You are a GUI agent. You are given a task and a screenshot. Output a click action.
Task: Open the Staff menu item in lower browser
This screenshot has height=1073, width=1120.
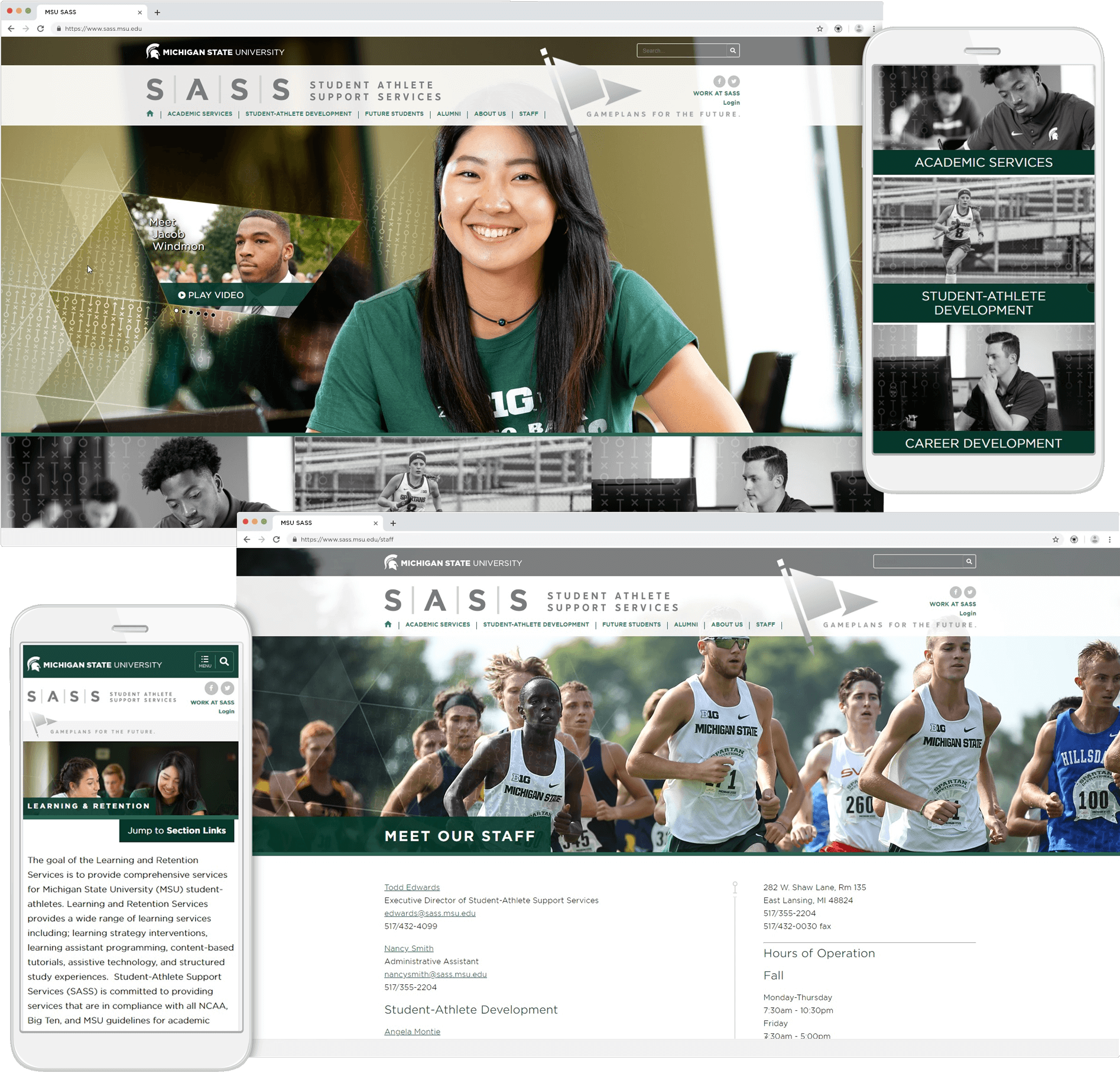point(765,624)
